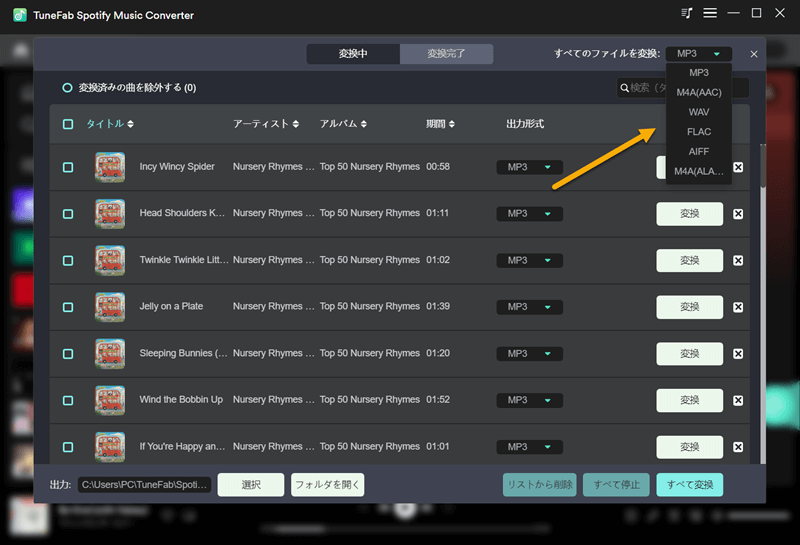Convert the Wind the Bobbin Up track
Image resolution: width=800 pixels, height=545 pixels.
point(689,401)
